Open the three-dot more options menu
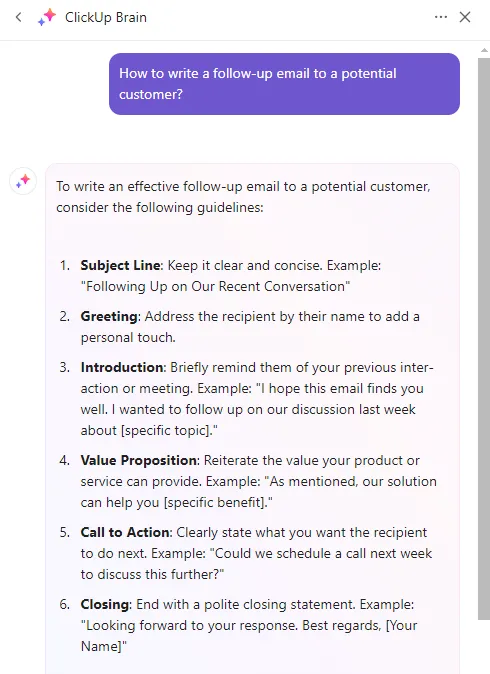490x674 pixels. 441,17
